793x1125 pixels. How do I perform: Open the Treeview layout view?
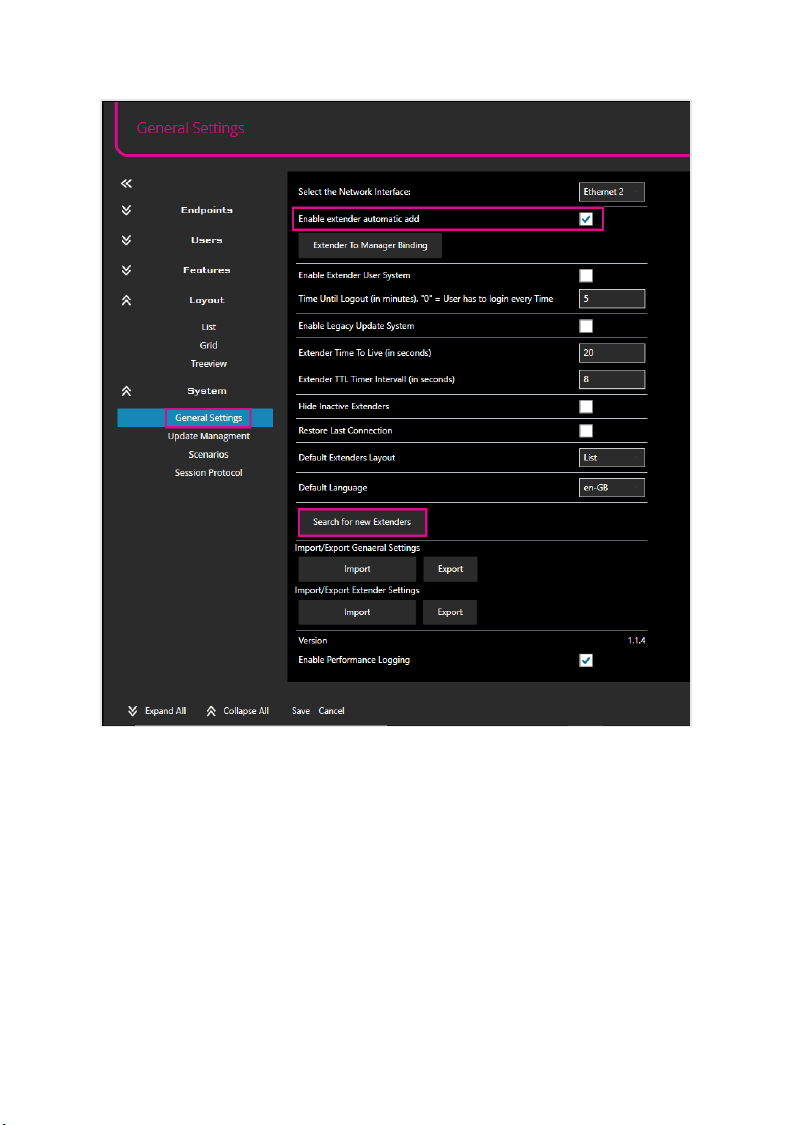click(208, 364)
